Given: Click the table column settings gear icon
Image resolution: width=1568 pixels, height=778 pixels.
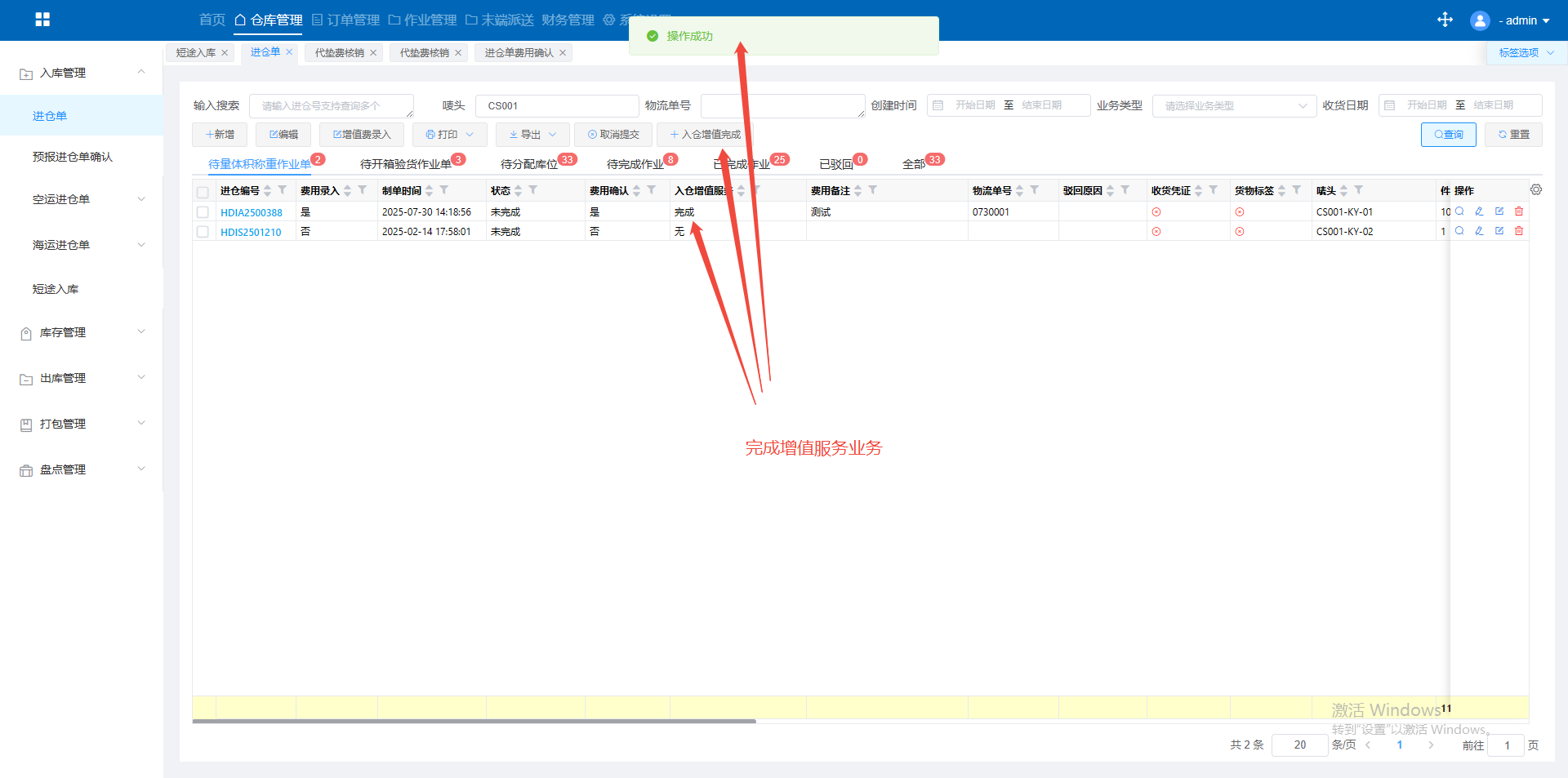Looking at the screenshot, I should click(1536, 189).
